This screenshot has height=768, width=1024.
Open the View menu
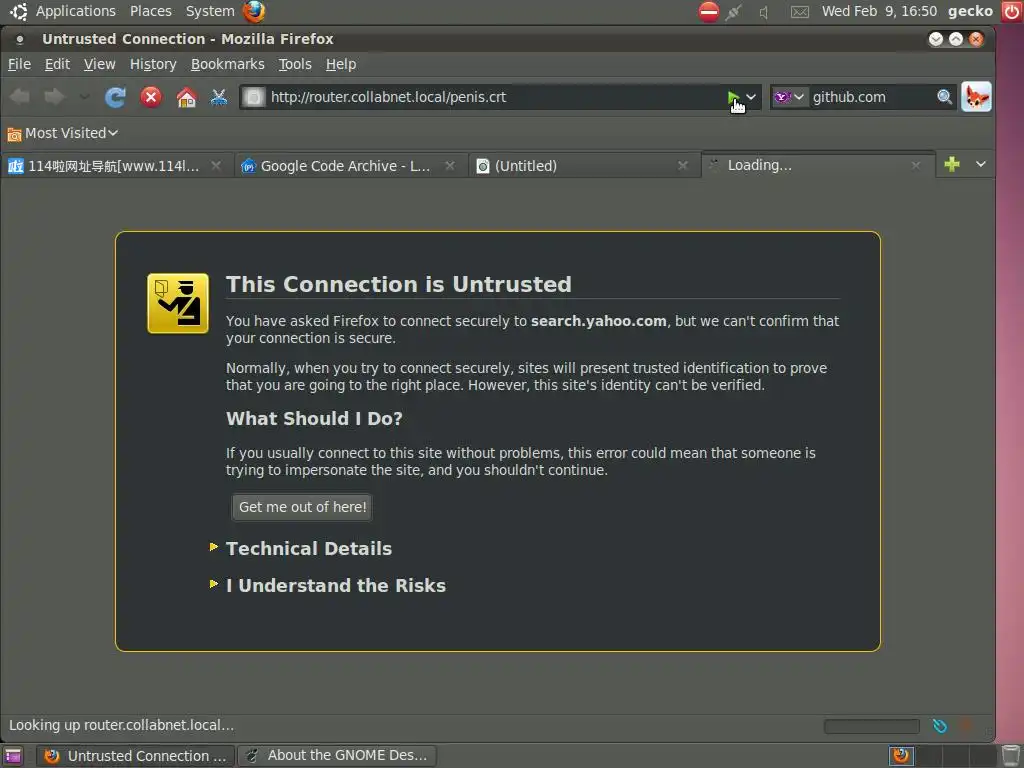(x=99, y=64)
